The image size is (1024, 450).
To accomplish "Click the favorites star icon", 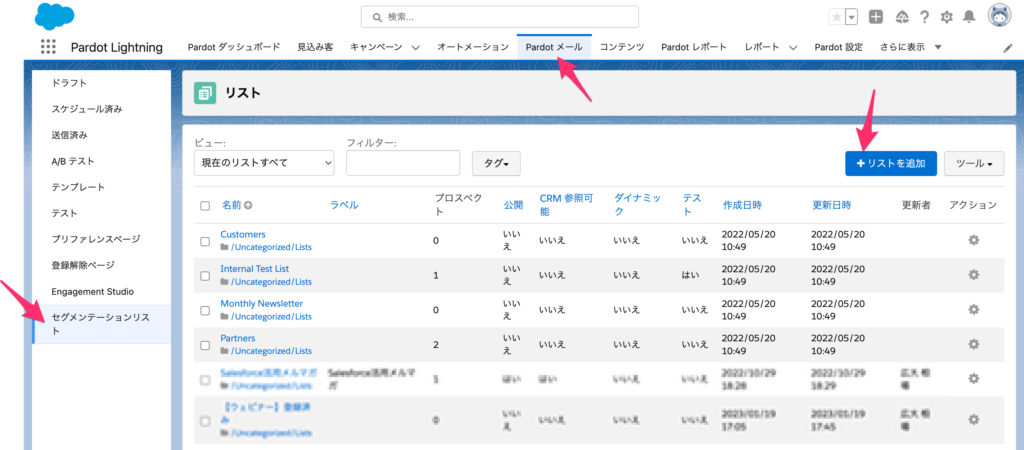I will 836,18.
